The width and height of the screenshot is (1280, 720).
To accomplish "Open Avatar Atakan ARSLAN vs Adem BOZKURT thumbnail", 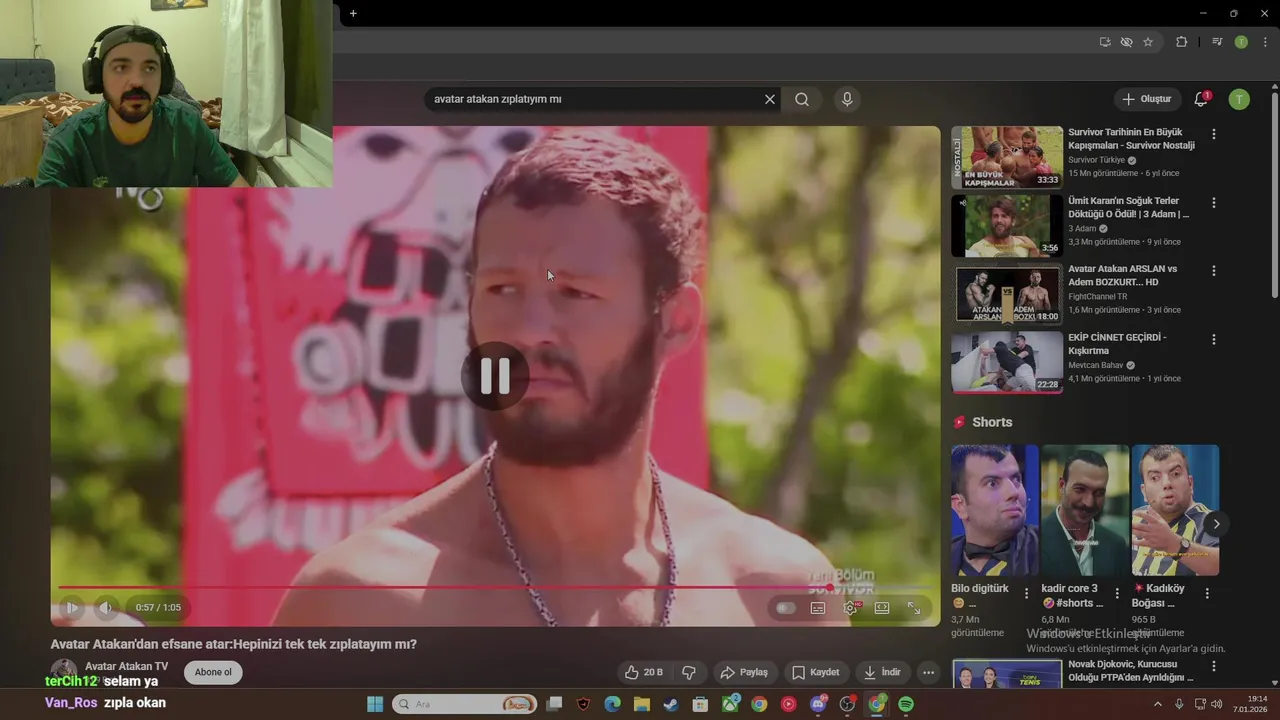I will (x=1007, y=294).
